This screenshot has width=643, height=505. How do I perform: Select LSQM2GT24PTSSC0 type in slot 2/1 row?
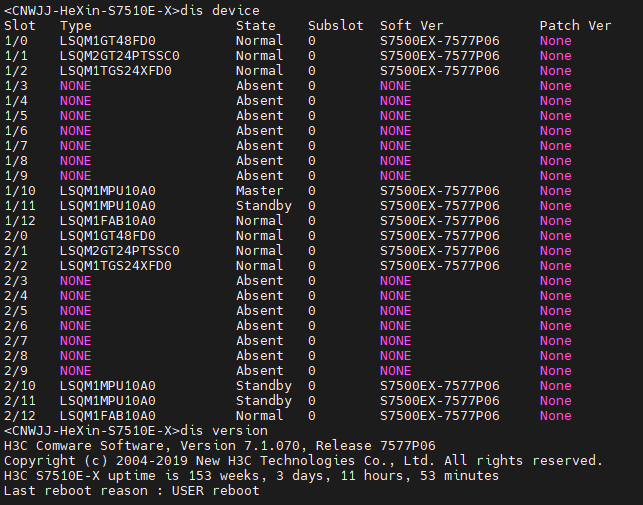pyautogui.click(x=120, y=251)
